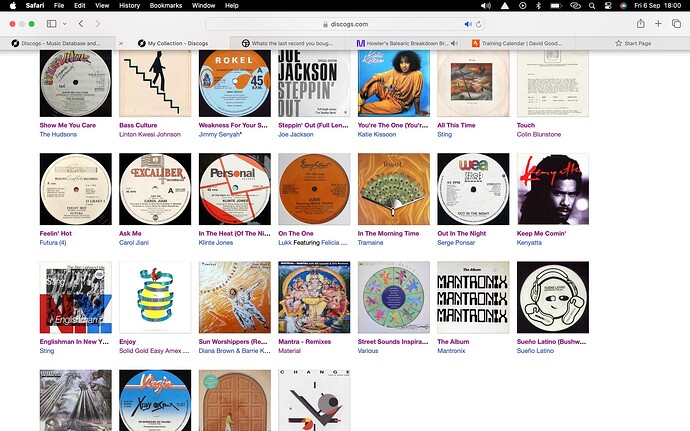Open the Safari menu
Screen dimensions: 690x431
click(x=35, y=6)
